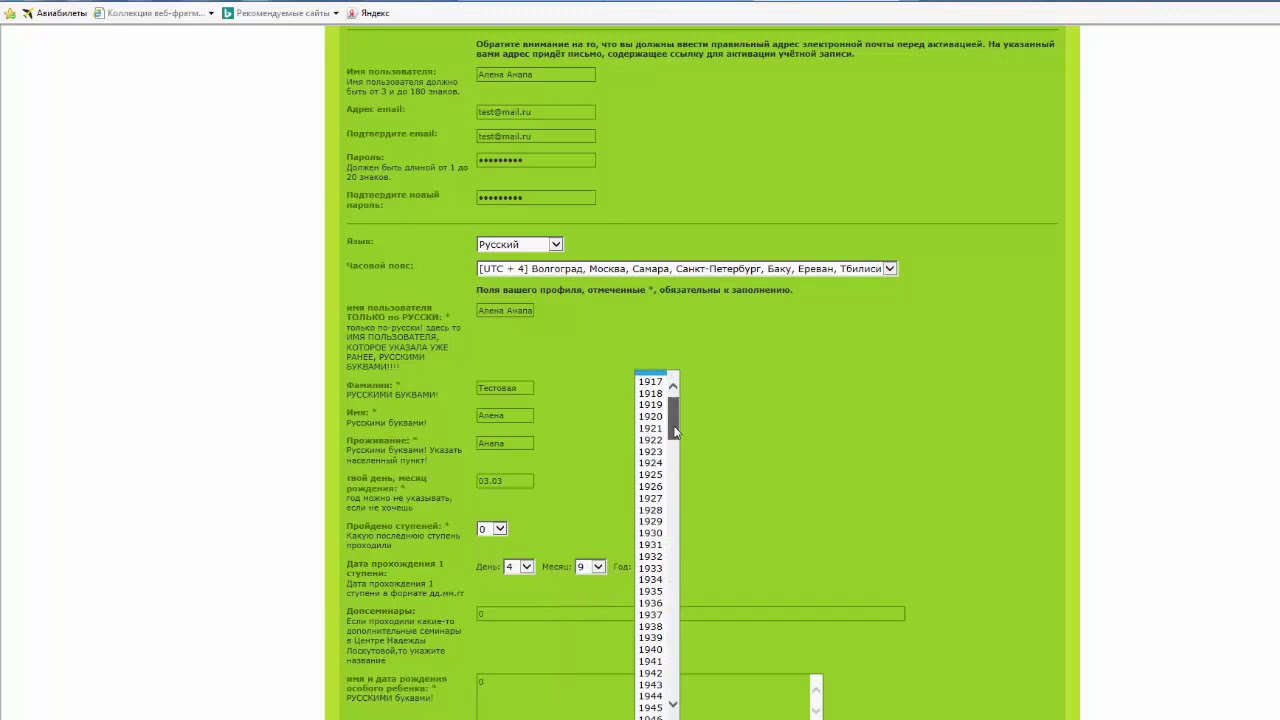
Task: Select year 1941 in the list
Action: click(x=650, y=661)
